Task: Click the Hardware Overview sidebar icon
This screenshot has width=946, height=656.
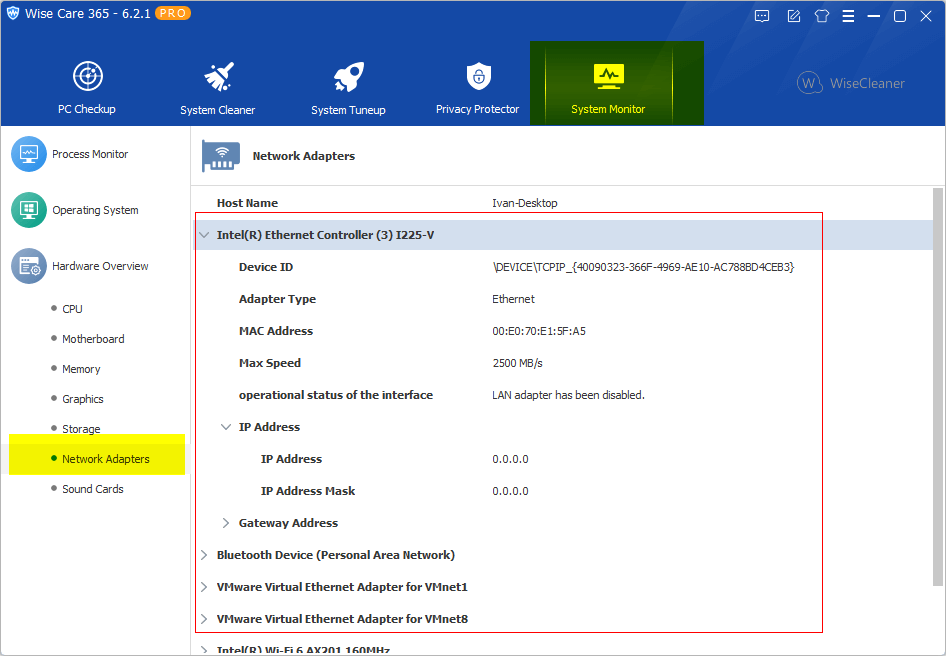Action: tap(29, 266)
